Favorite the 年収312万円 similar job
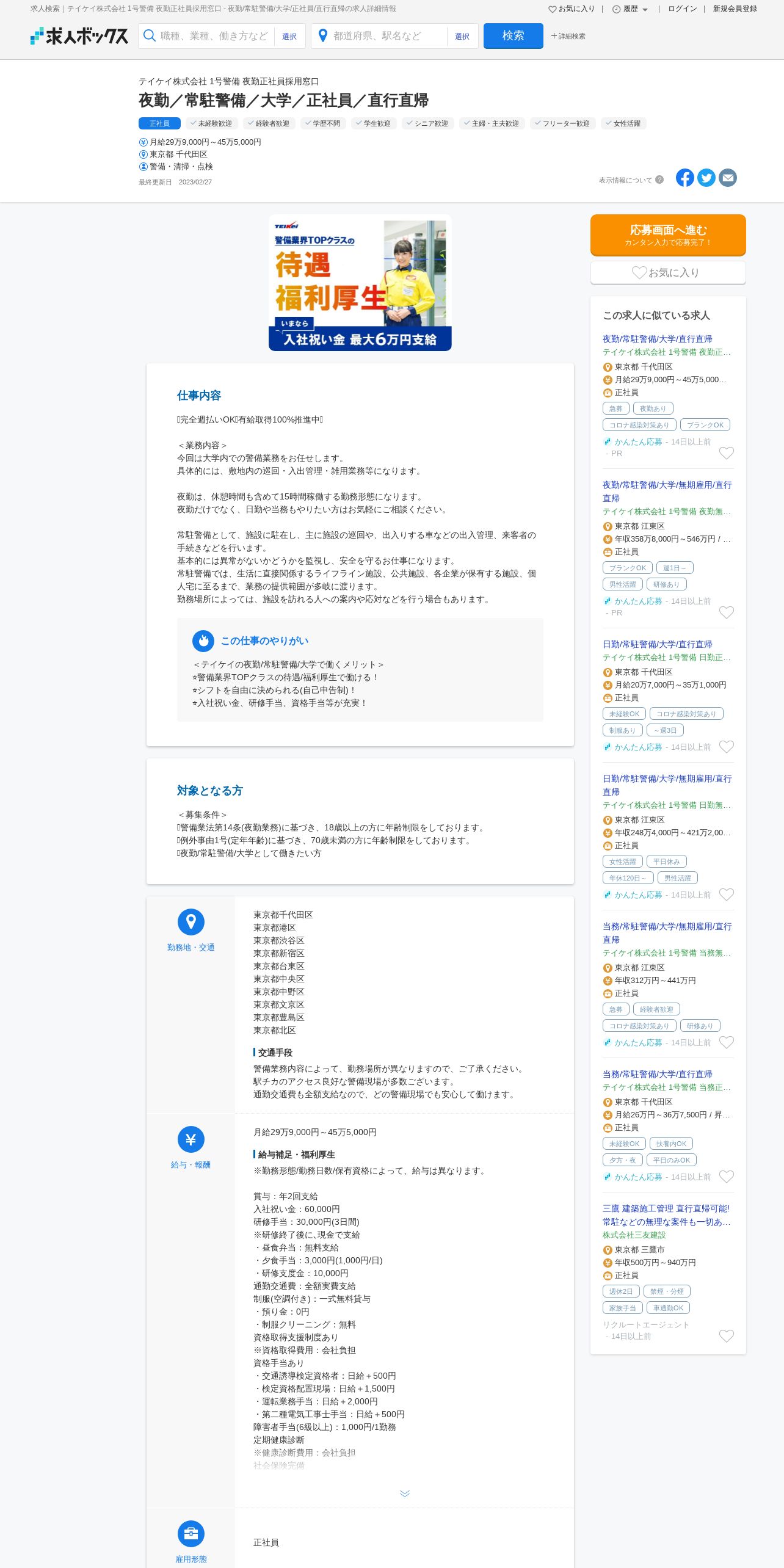This screenshot has height=1568, width=784. (x=727, y=1042)
